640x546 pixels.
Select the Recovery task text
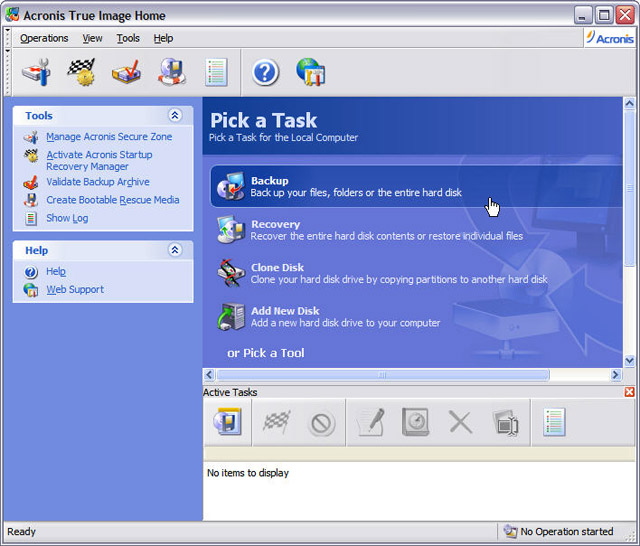pos(387,230)
